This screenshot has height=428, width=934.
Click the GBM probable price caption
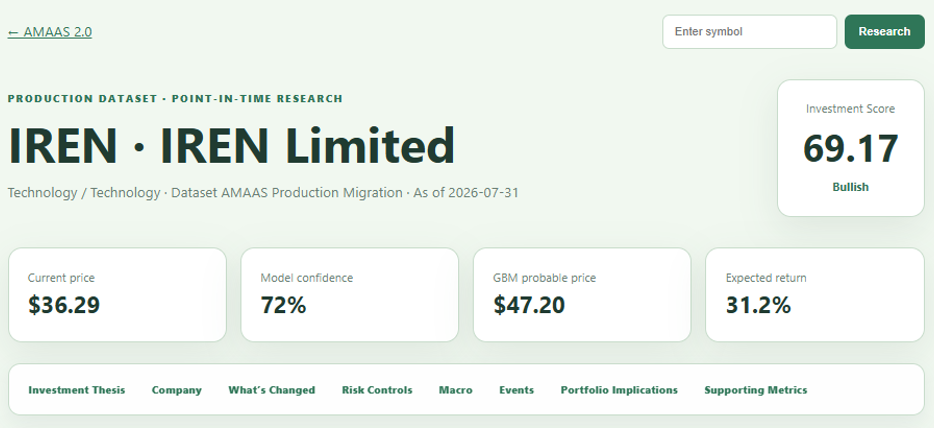click(x=544, y=278)
